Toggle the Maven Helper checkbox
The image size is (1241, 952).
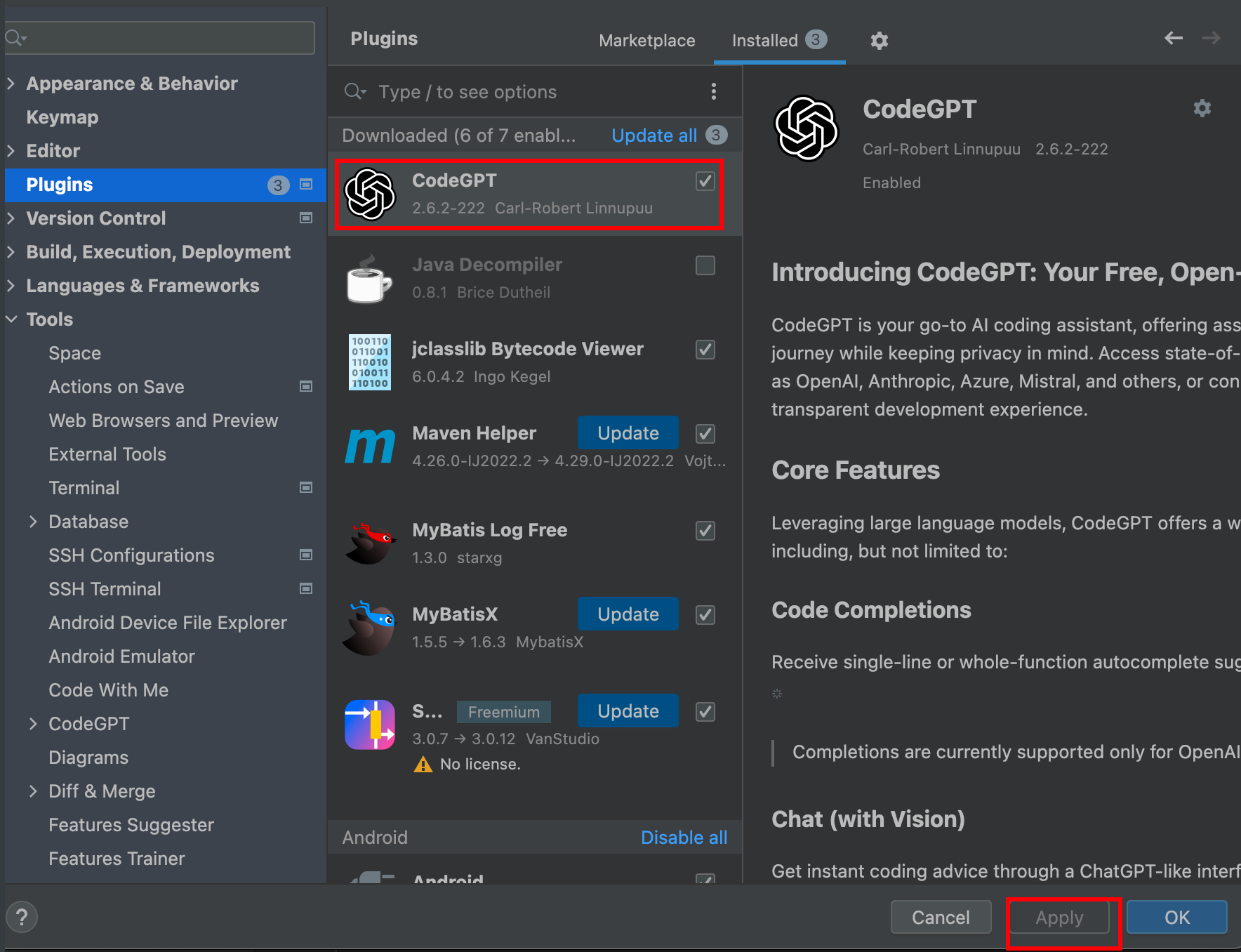click(x=705, y=434)
